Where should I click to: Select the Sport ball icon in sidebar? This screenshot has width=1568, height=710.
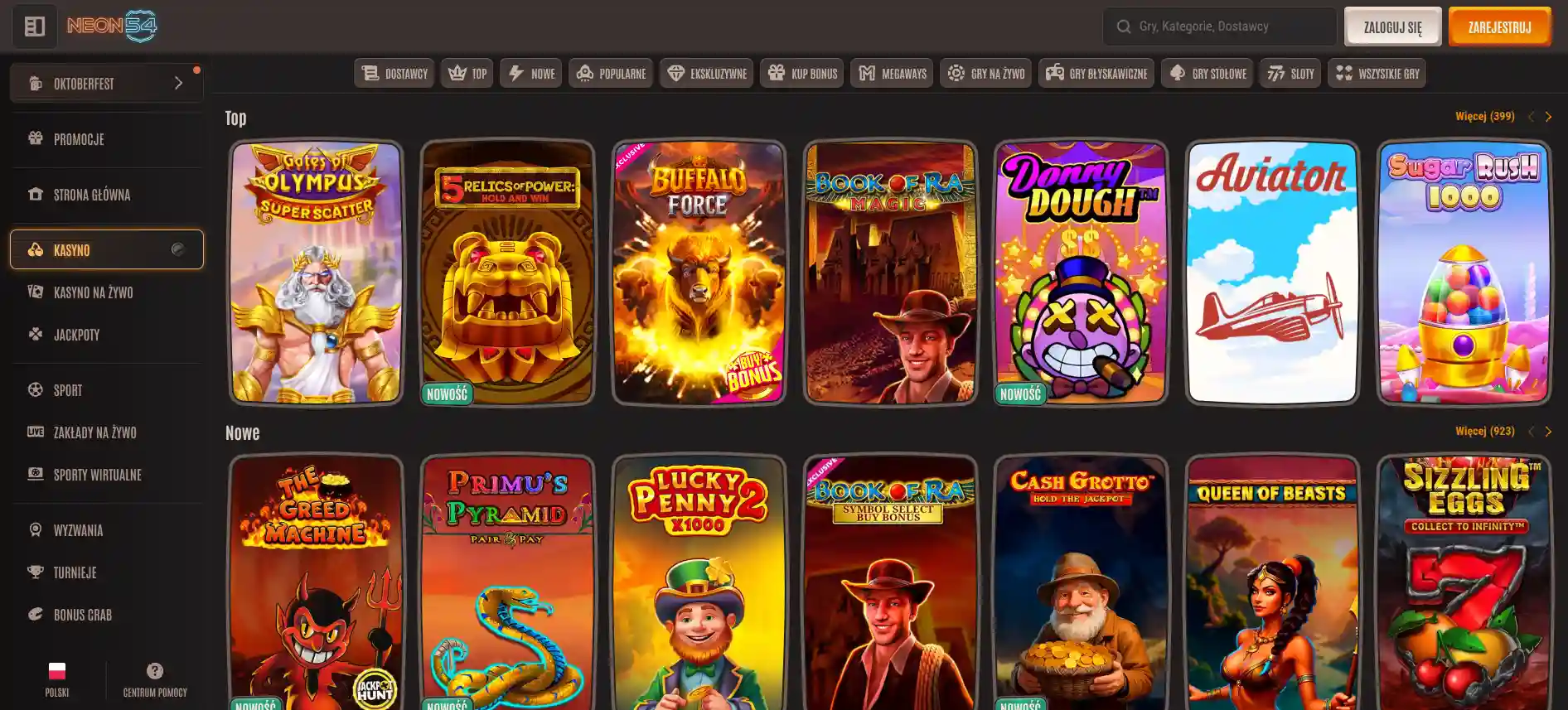[x=36, y=389]
